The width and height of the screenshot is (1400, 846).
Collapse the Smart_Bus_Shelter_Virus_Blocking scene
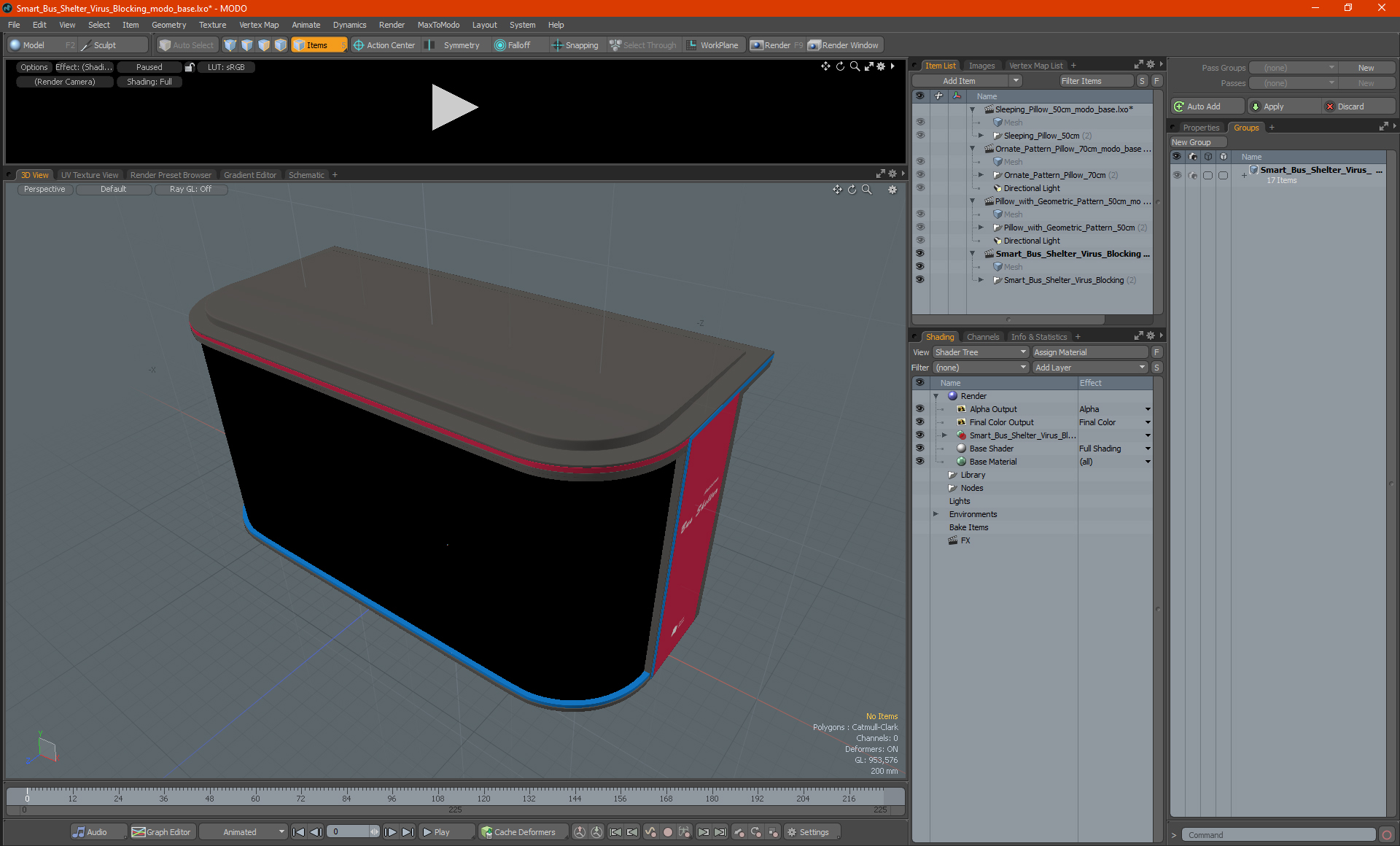973,254
